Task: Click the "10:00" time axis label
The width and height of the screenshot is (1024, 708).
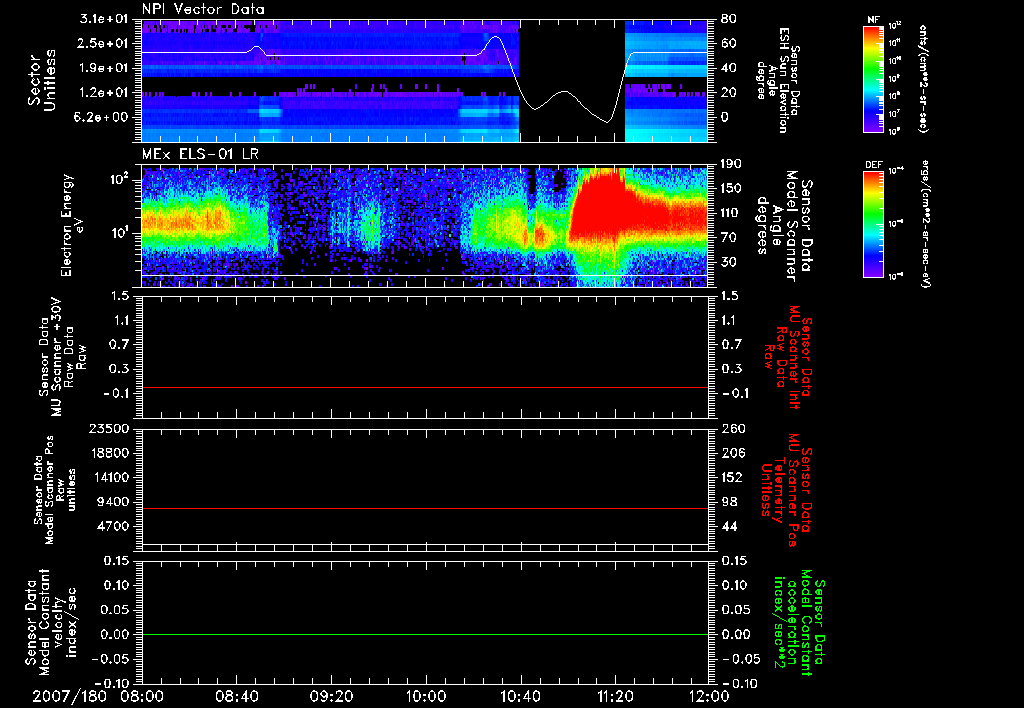Action: pos(425,696)
